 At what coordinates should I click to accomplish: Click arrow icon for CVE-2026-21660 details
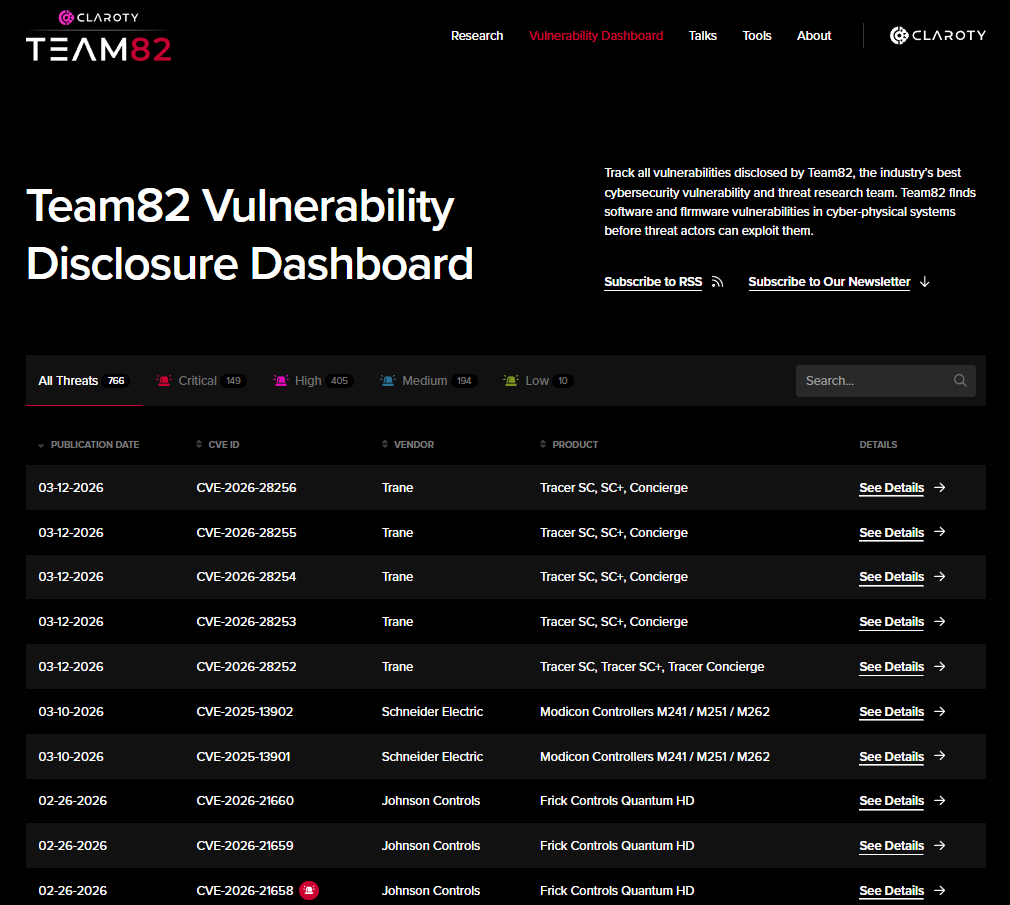pos(940,801)
